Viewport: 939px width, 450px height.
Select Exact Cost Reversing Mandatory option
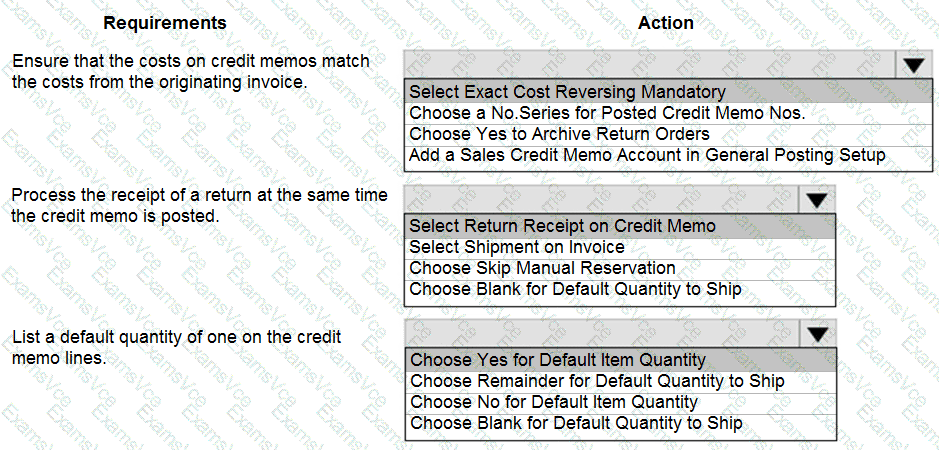567,92
